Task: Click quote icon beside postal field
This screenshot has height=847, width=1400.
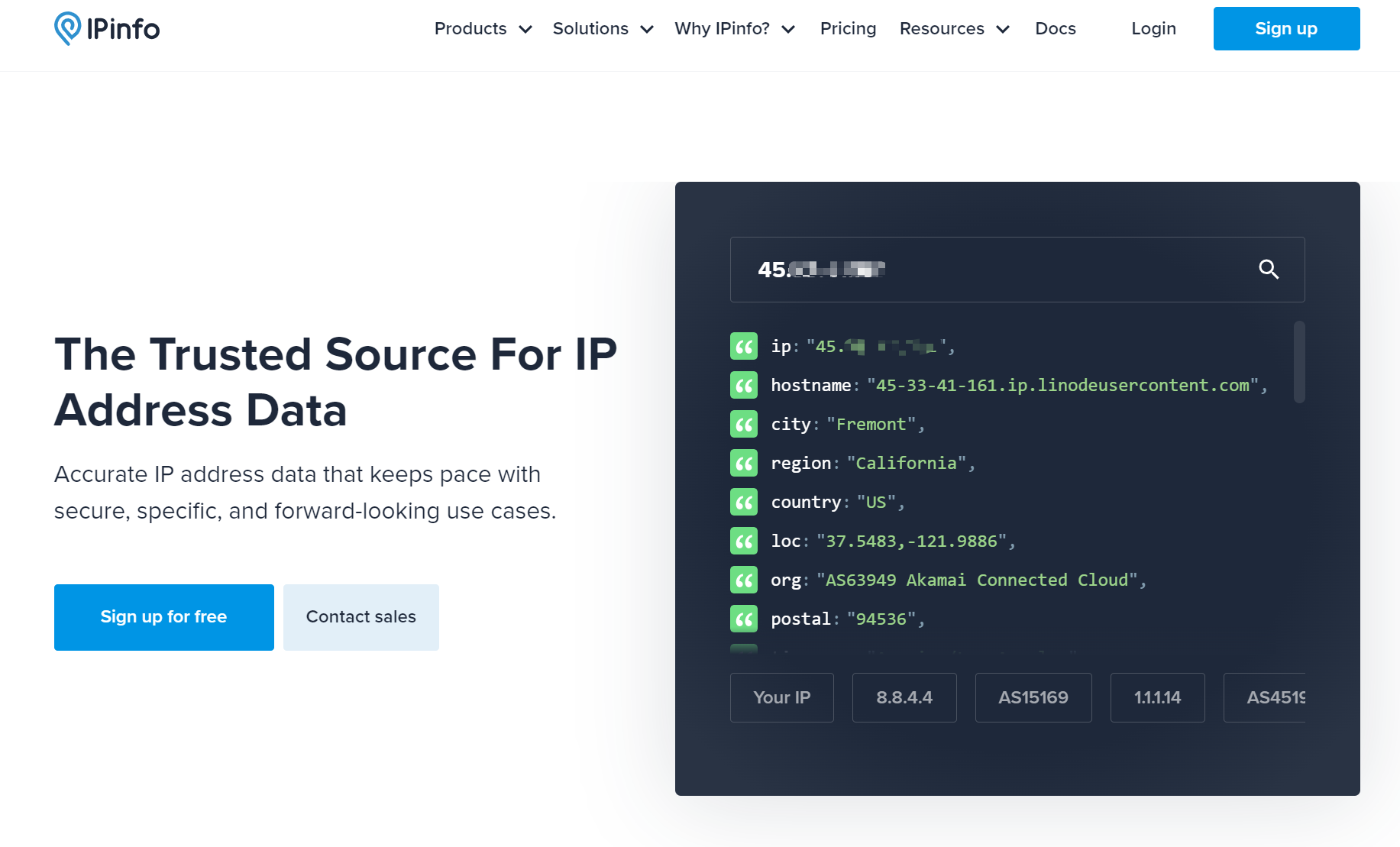Action: pos(744,619)
